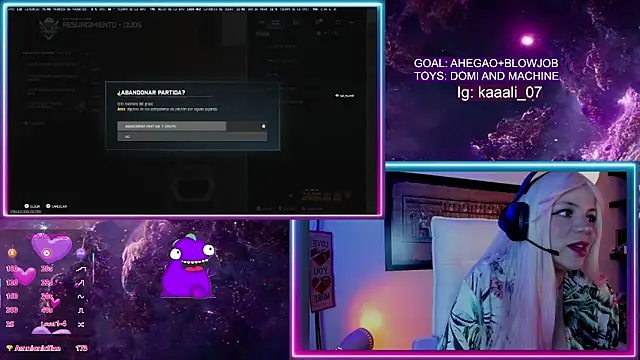Open the notifications icon in game header
Viewport: 640px width, 360px height.
point(320,22)
